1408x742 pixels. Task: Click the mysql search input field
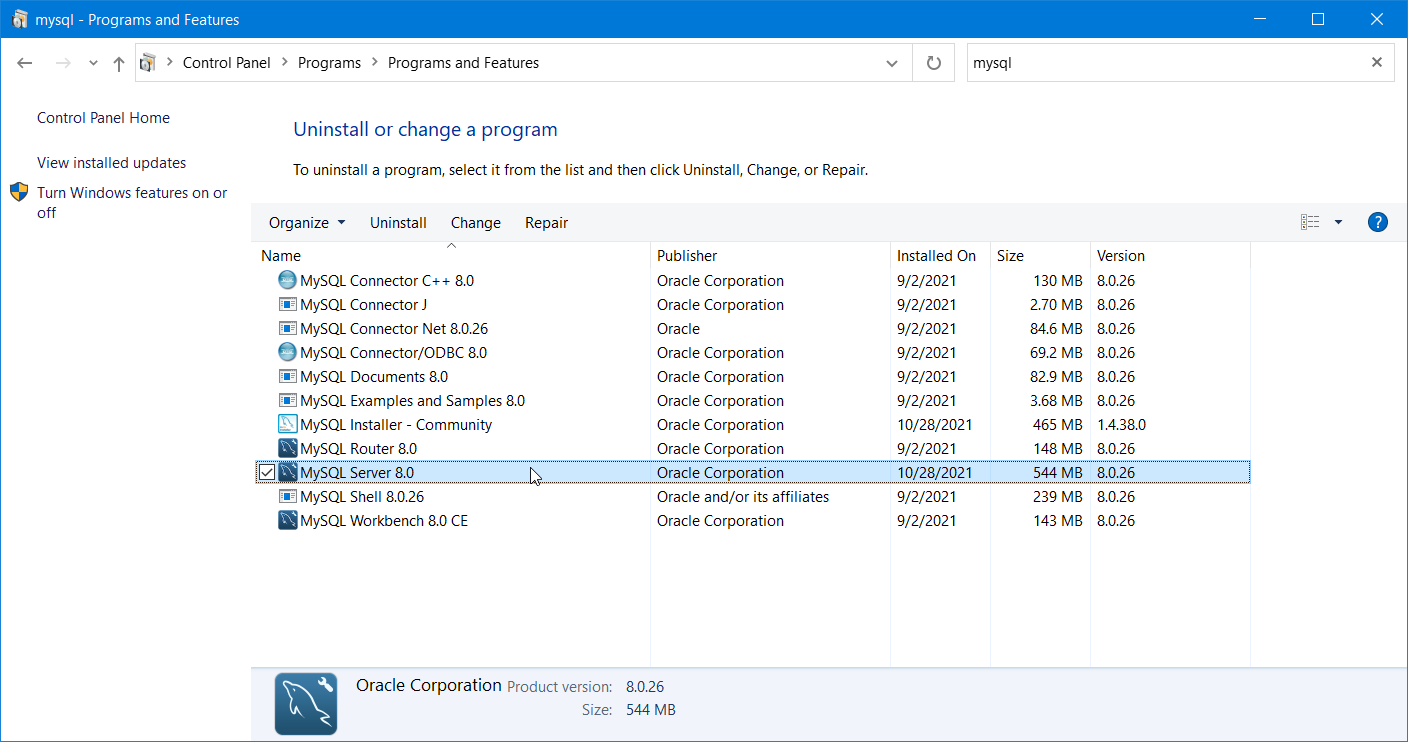pos(1165,62)
